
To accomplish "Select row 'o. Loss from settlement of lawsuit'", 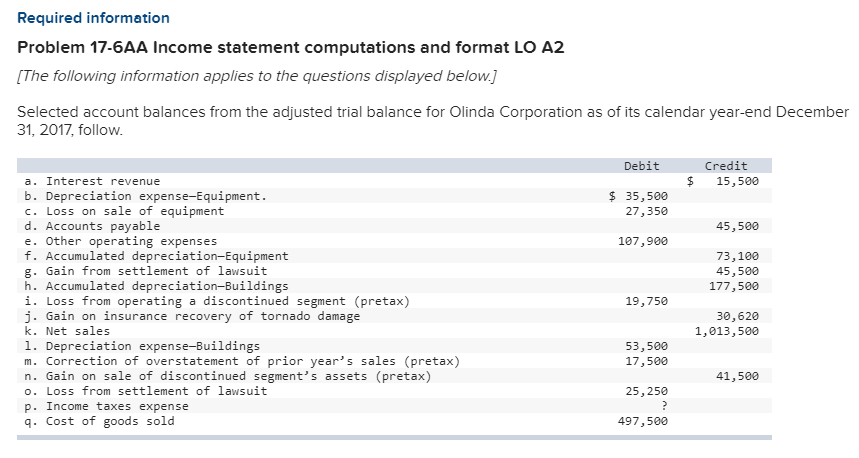I will point(394,391).
